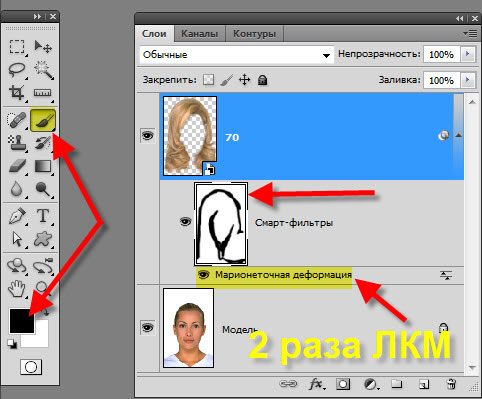Hide layer 70 with eye icon
Image resolution: width=482 pixels, height=399 pixels.
tap(148, 136)
